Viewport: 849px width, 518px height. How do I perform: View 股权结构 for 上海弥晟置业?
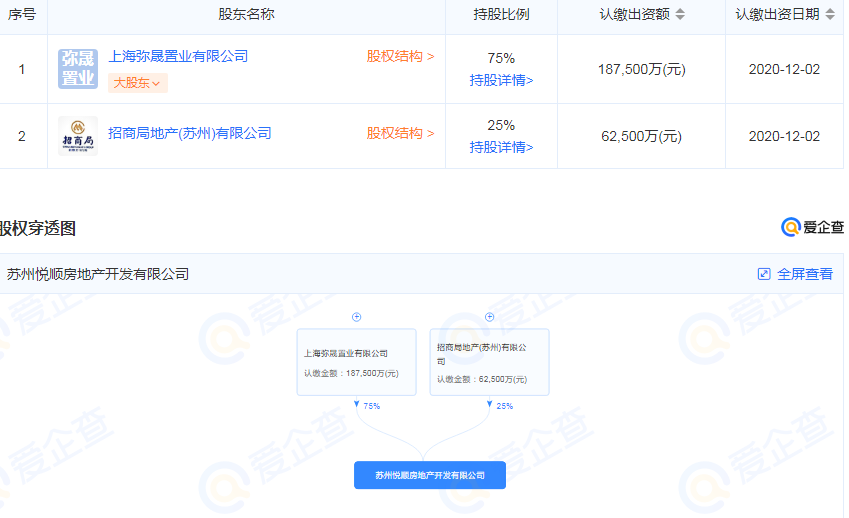coord(400,56)
